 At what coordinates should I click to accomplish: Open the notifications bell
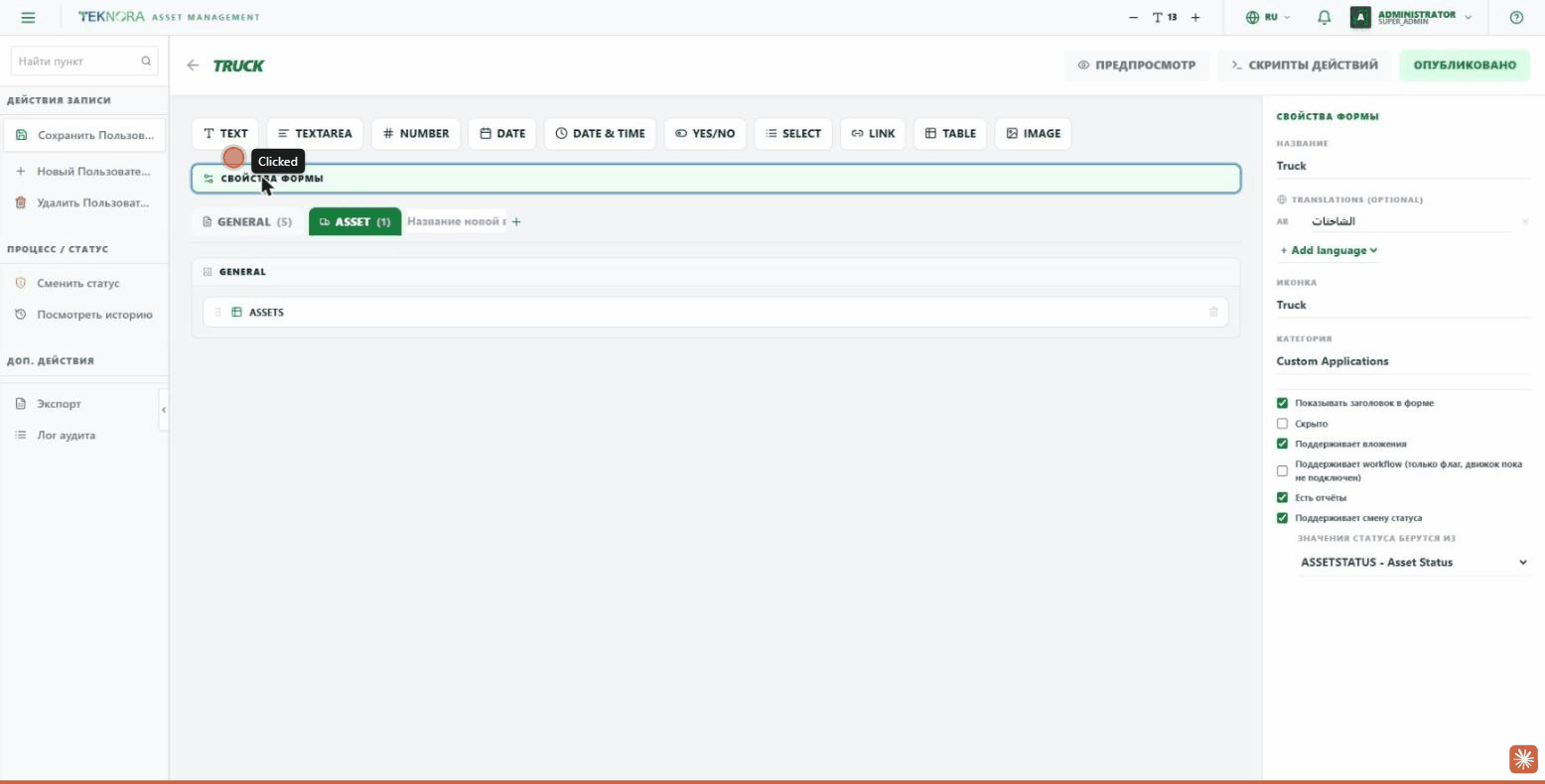tap(1324, 18)
